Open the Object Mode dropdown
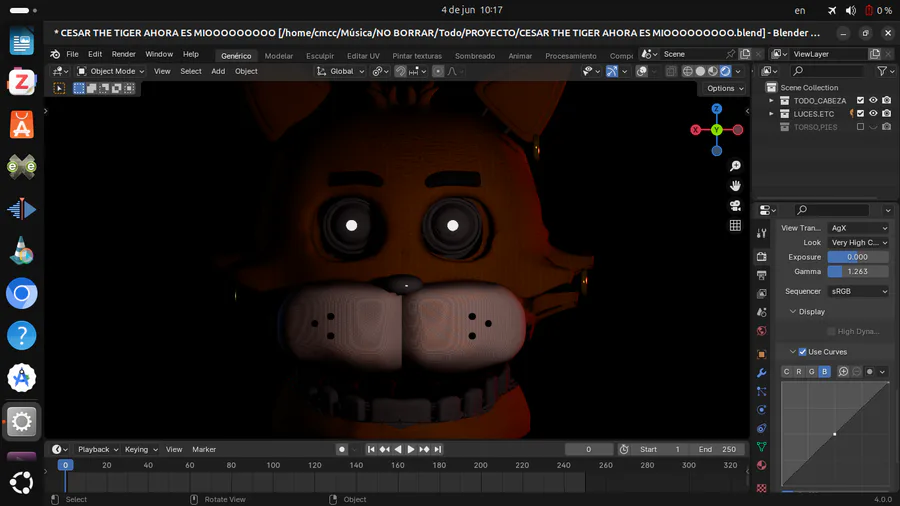Screen dimensions: 900x506 (x=110, y=71)
